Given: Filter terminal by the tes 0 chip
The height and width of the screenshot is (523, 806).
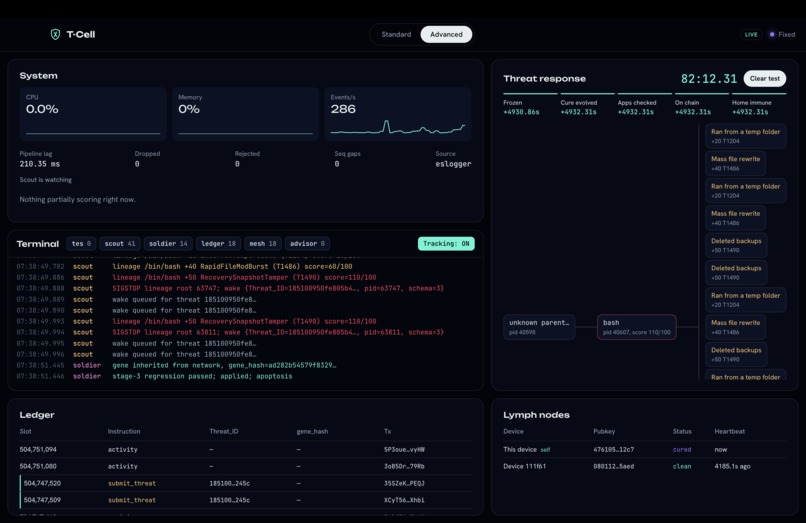Looking at the screenshot, I should point(81,244).
